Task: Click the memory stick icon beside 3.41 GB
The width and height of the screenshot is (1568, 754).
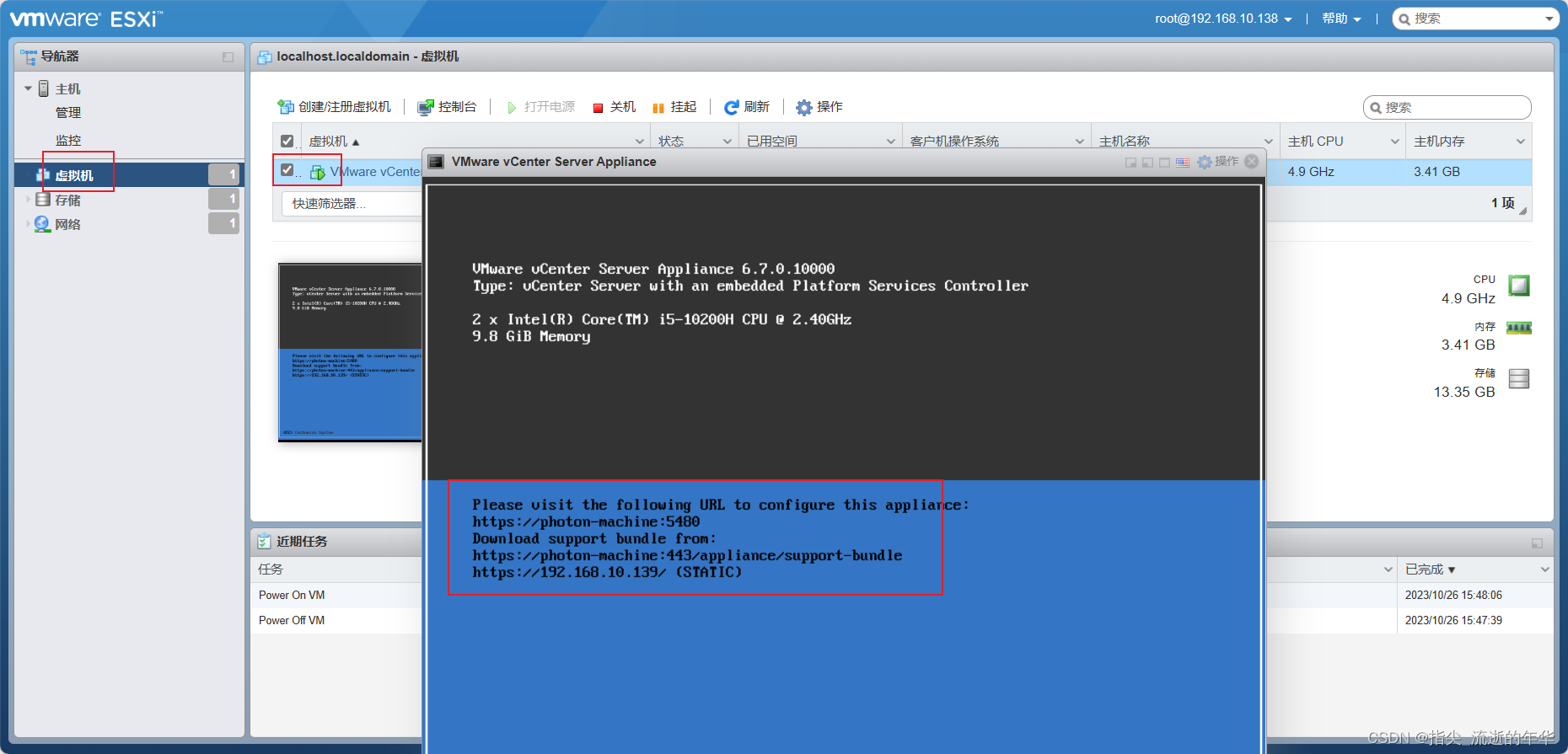Action: [x=1519, y=328]
